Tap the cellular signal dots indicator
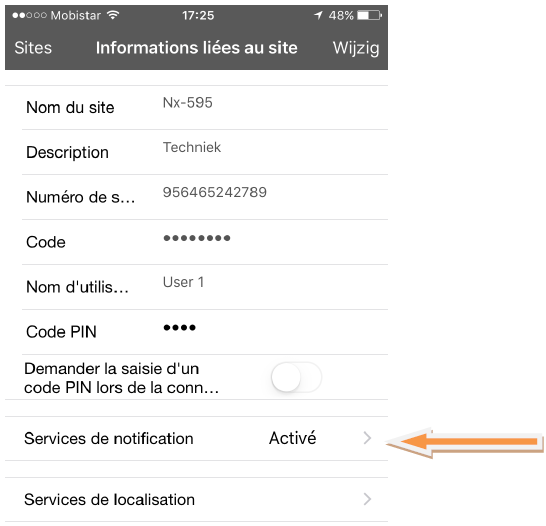Viewport: 546px width, 526px height. pos(29,15)
